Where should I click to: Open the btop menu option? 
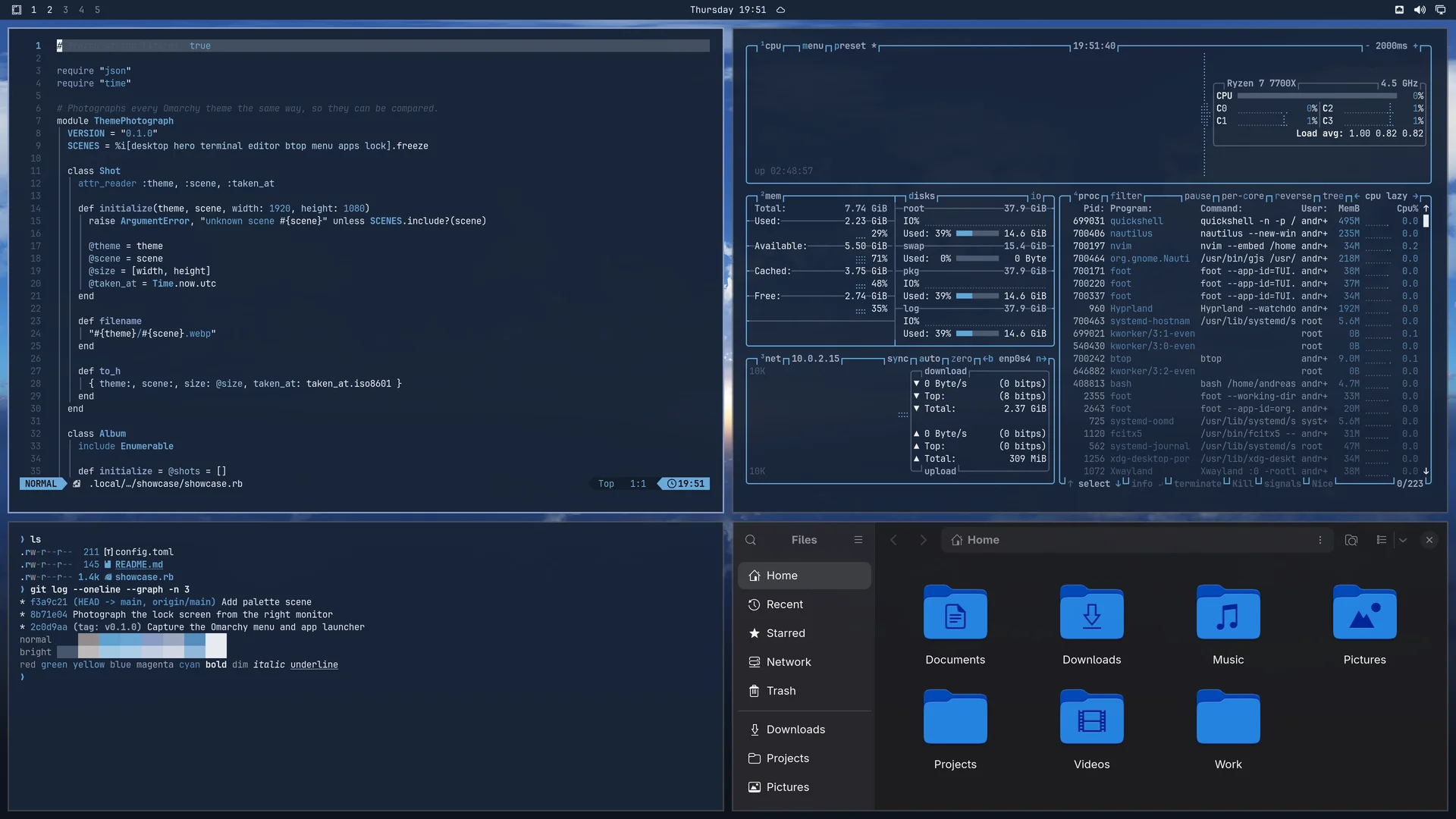click(x=812, y=46)
